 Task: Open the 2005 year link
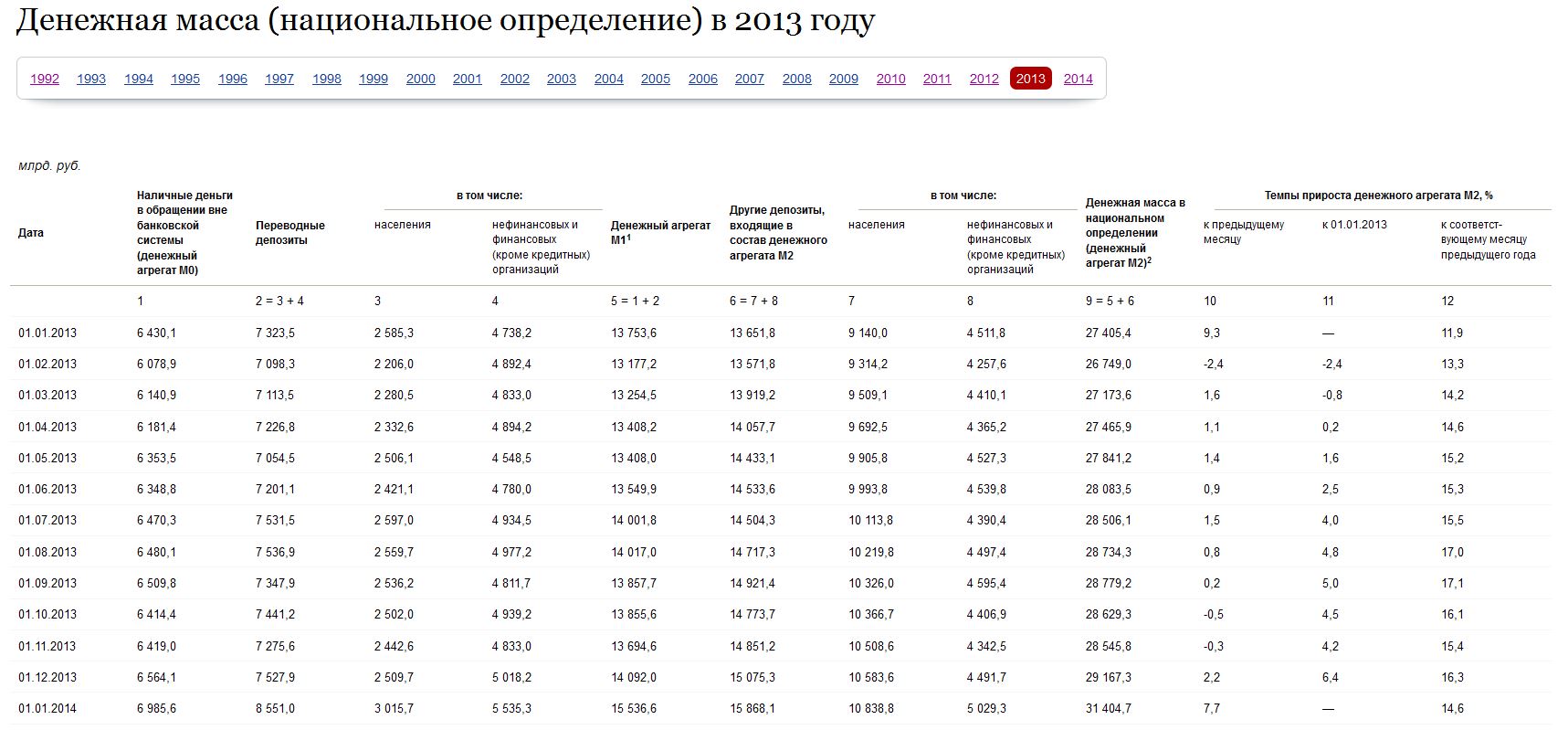coord(656,79)
